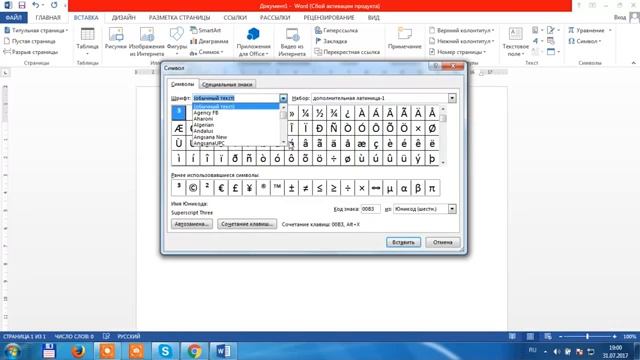Image resolution: width=640 pixels, height=360 pixels.
Task: Insert a page break (Разрыв страницы)
Action: click(31, 52)
